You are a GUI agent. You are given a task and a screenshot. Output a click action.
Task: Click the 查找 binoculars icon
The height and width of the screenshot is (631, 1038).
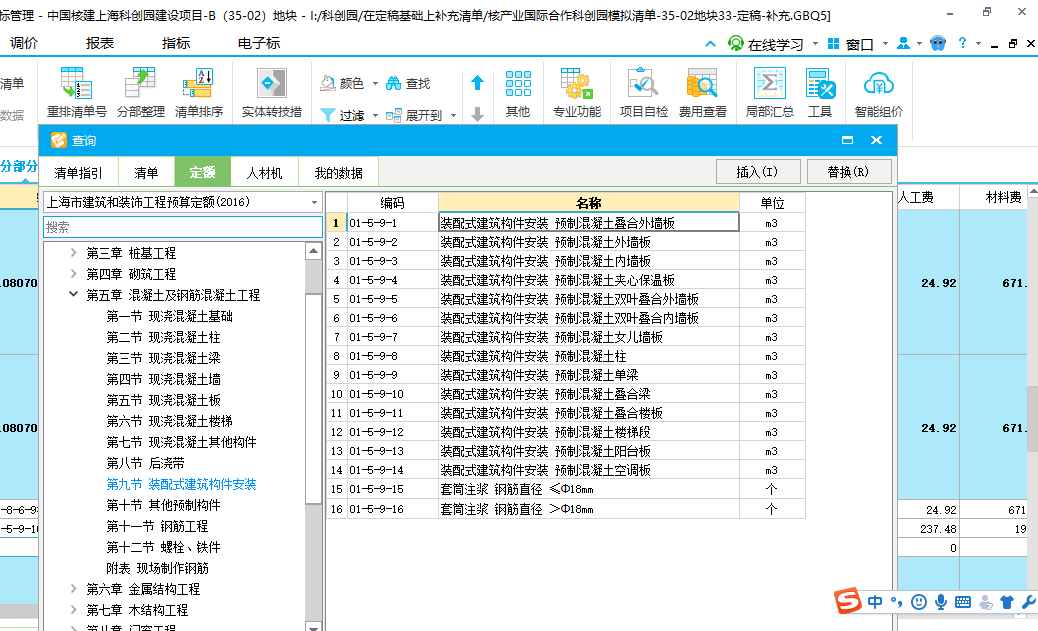coord(393,83)
